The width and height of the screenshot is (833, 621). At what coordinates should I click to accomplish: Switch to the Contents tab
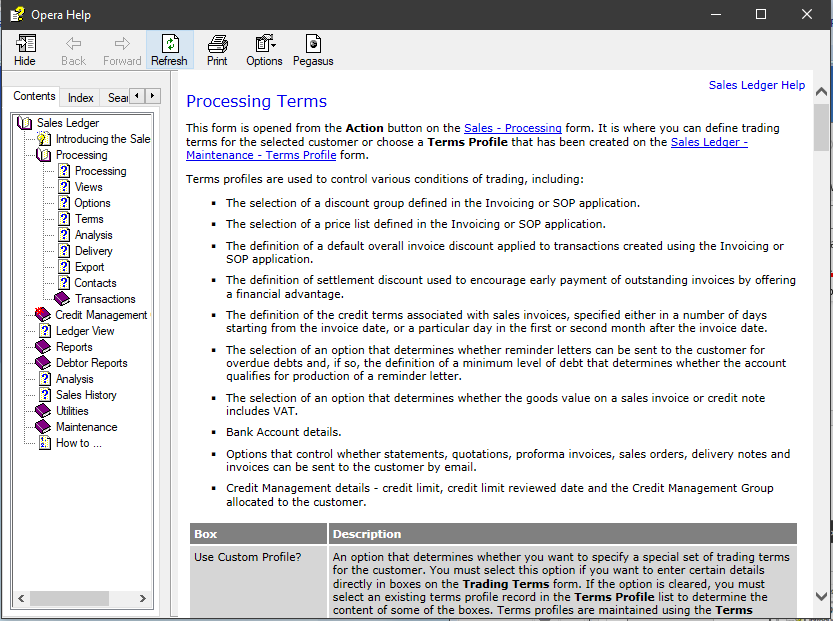34,96
